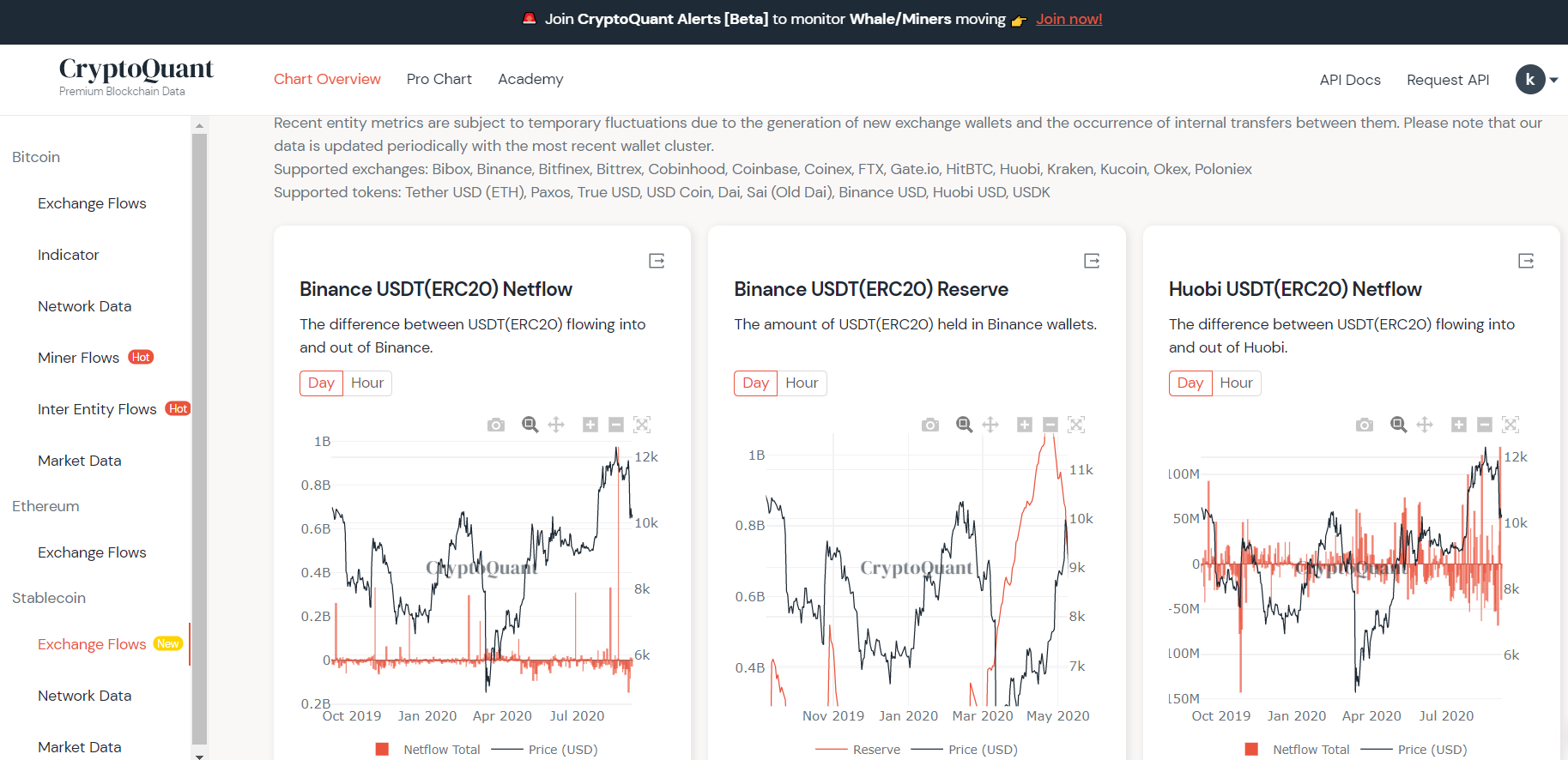Click Request API link
1568x760 pixels.
[1448, 80]
